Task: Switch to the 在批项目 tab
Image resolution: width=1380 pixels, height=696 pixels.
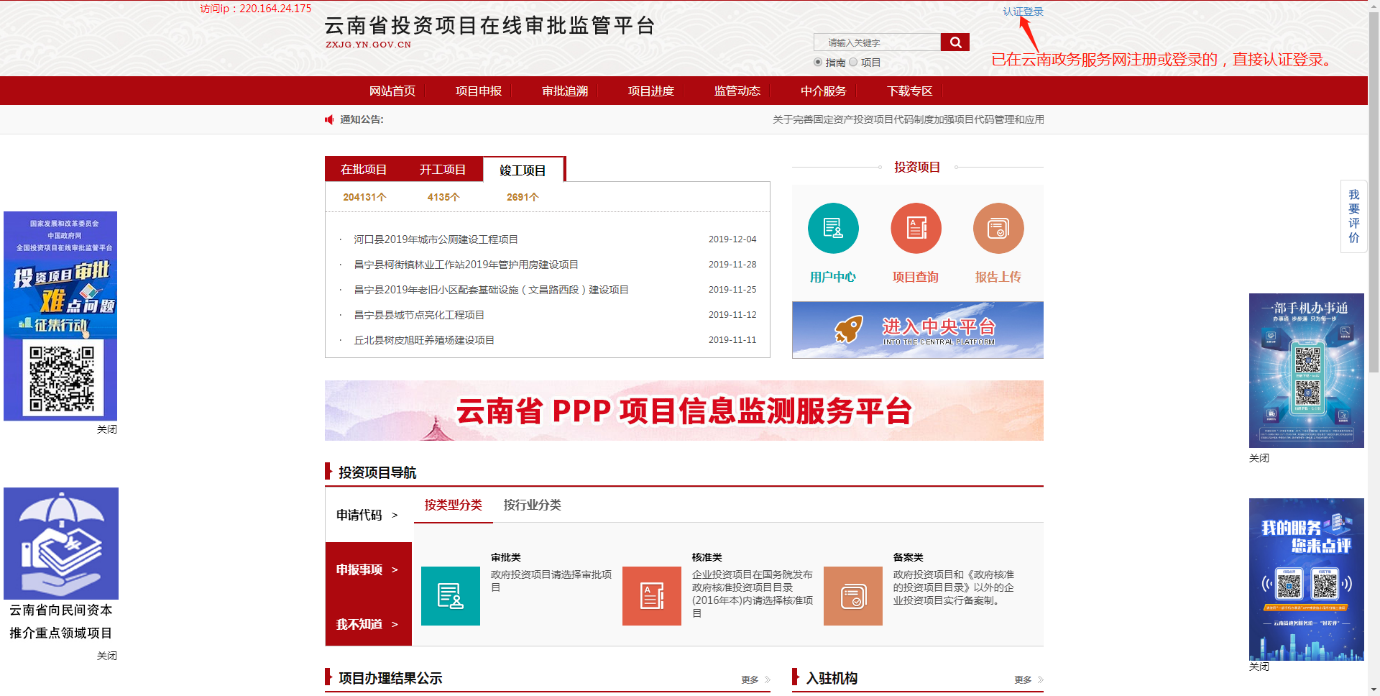Action: pos(363,170)
